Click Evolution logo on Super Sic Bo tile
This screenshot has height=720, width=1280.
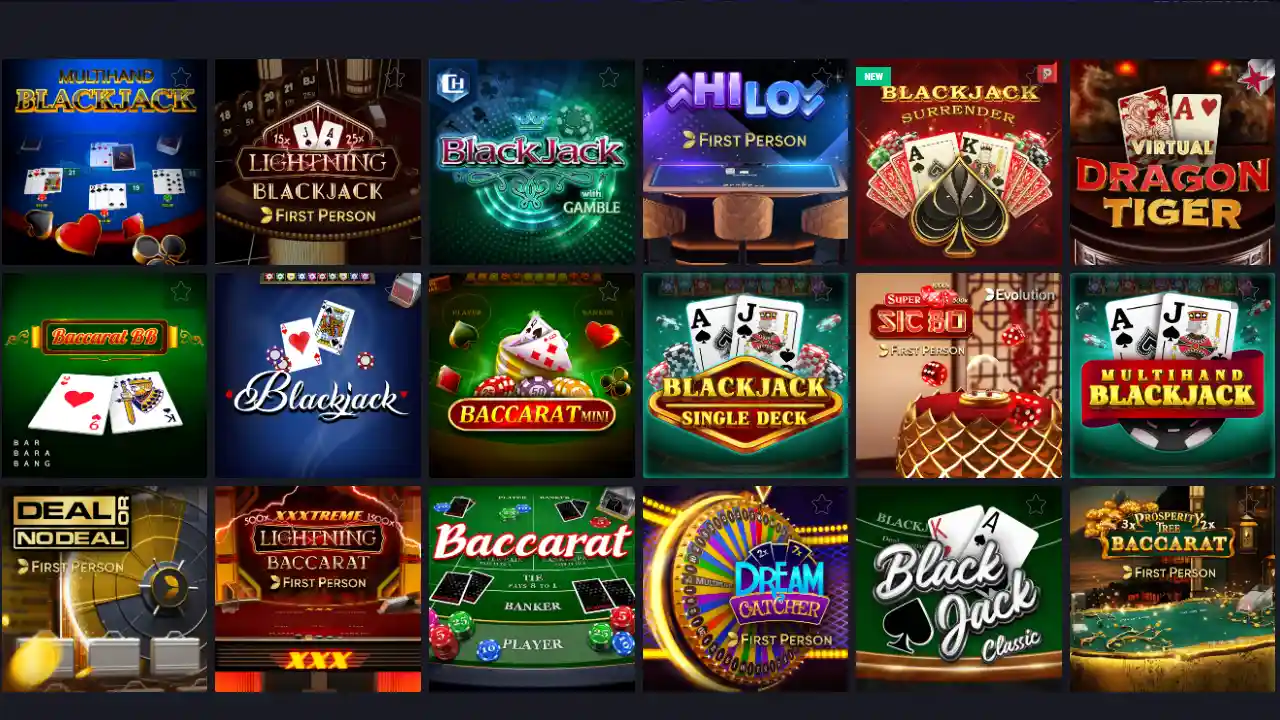(1020, 295)
